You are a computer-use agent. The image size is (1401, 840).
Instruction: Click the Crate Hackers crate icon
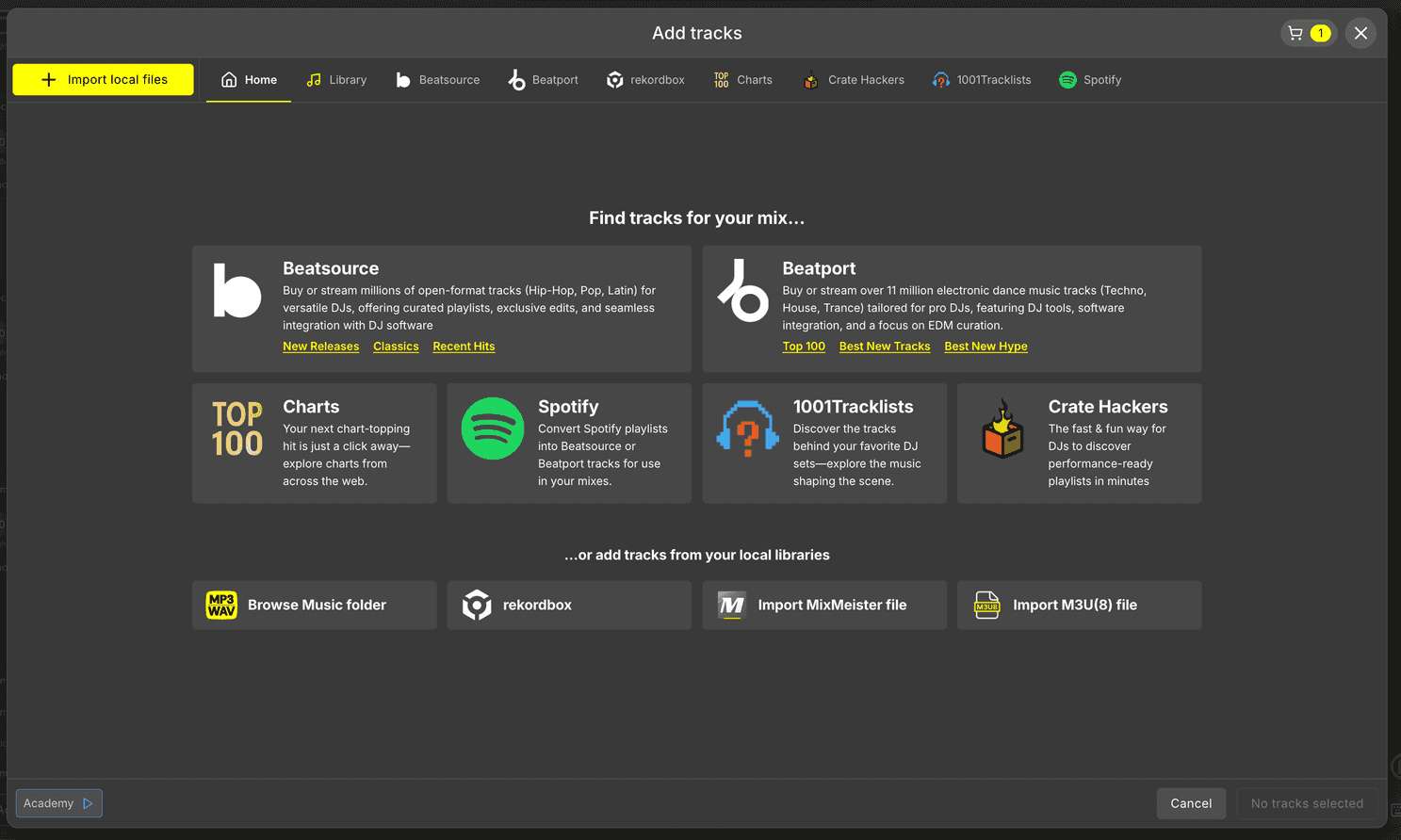tap(1002, 430)
